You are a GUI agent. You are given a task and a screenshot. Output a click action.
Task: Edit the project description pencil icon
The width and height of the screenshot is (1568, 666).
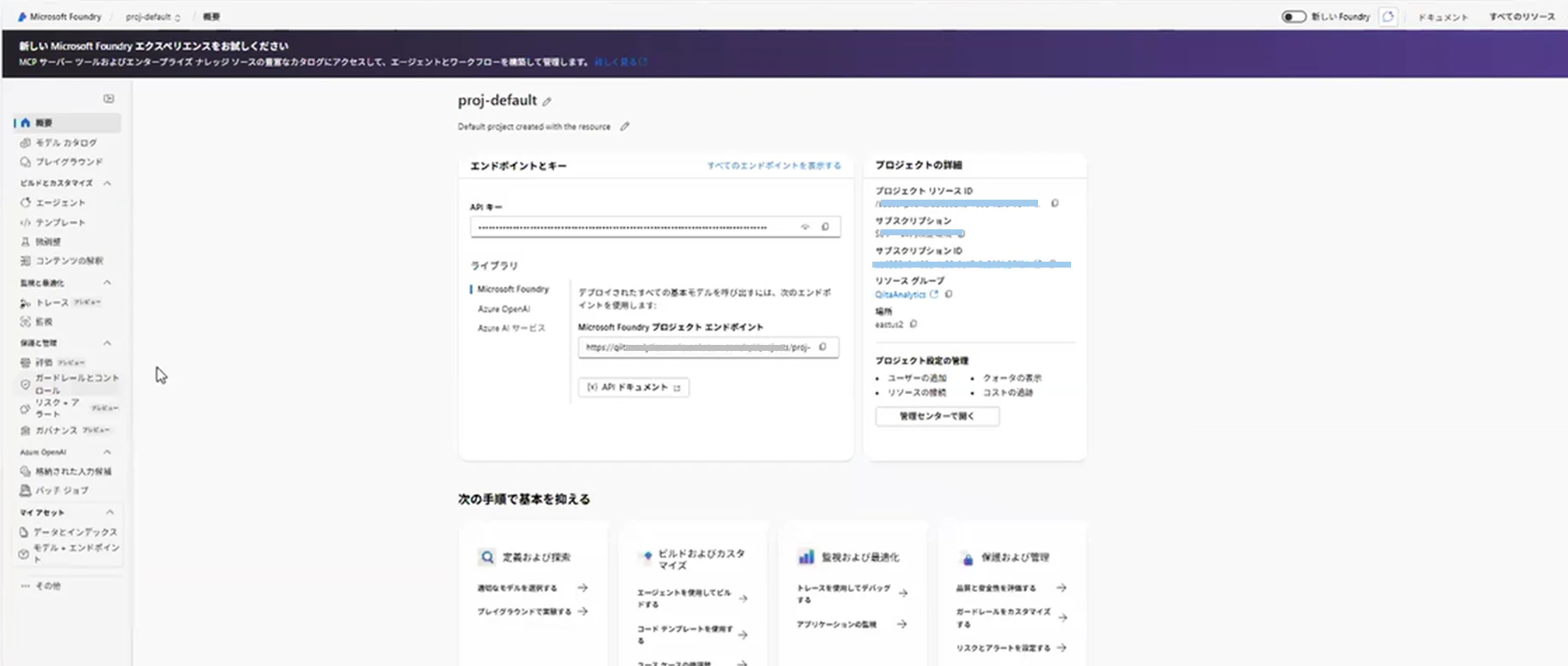coord(624,127)
